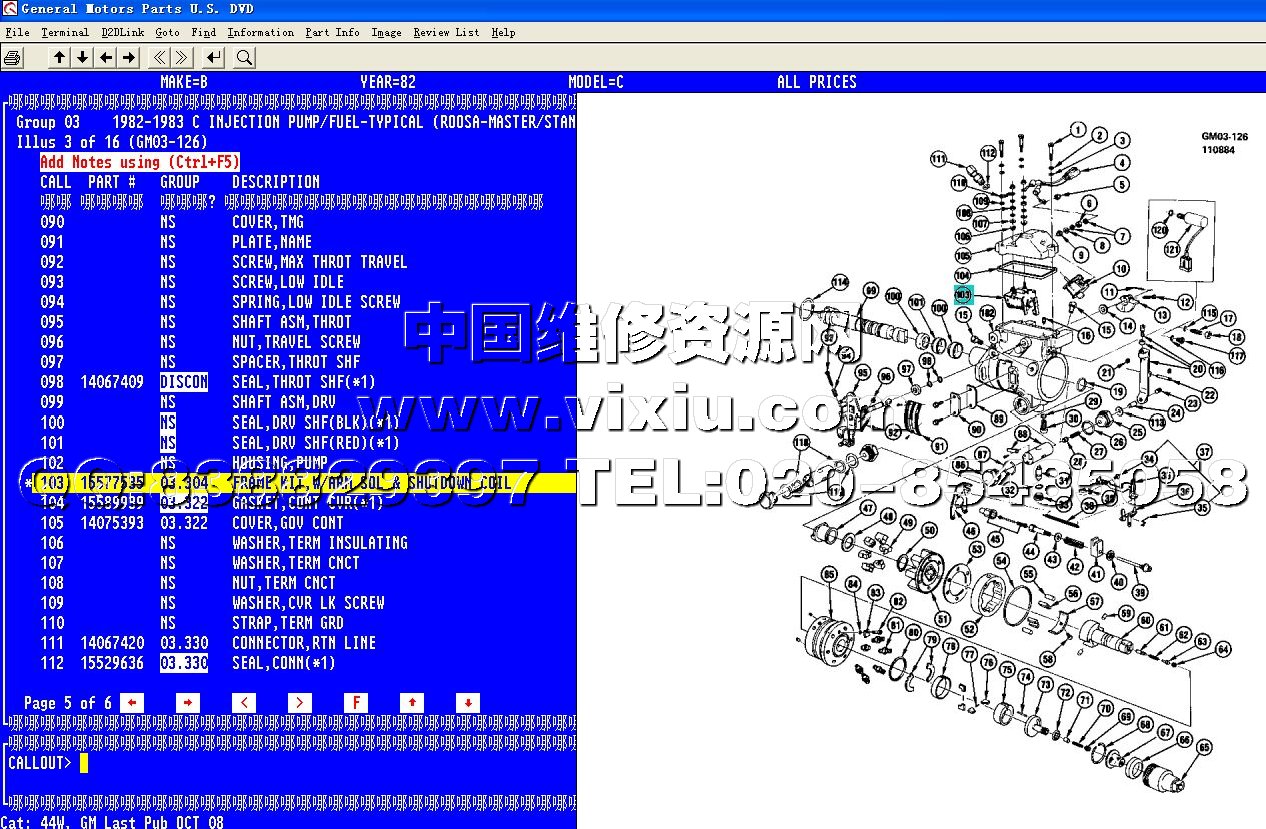Open the File menu
This screenshot has height=829, width=1266.
pyautogui.click(x=17, y=32)
